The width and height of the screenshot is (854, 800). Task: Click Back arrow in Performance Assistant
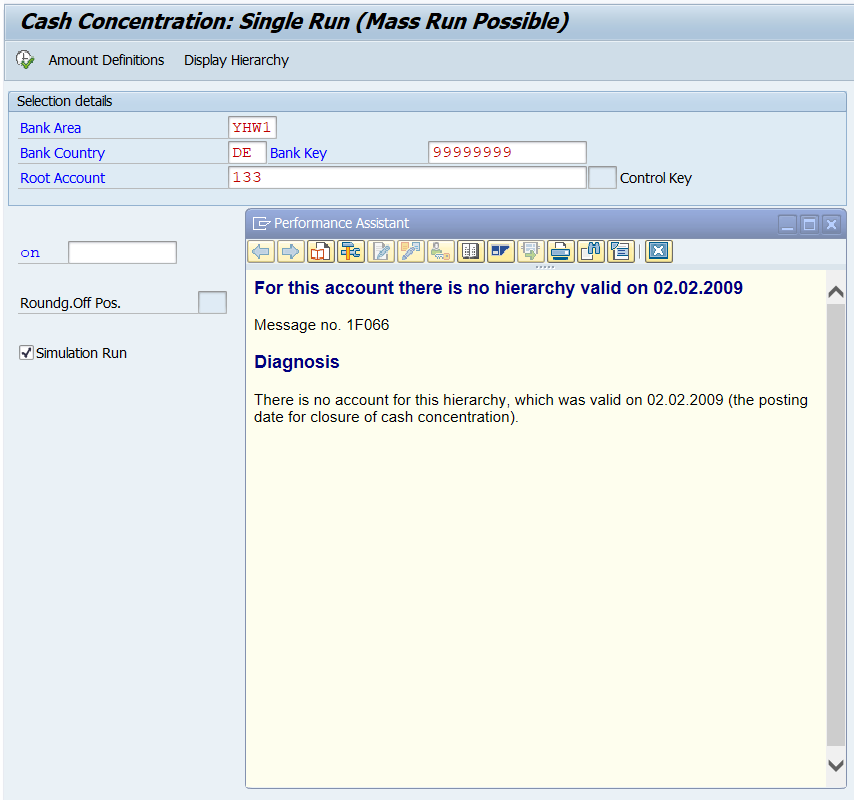(x=261, y=252)
